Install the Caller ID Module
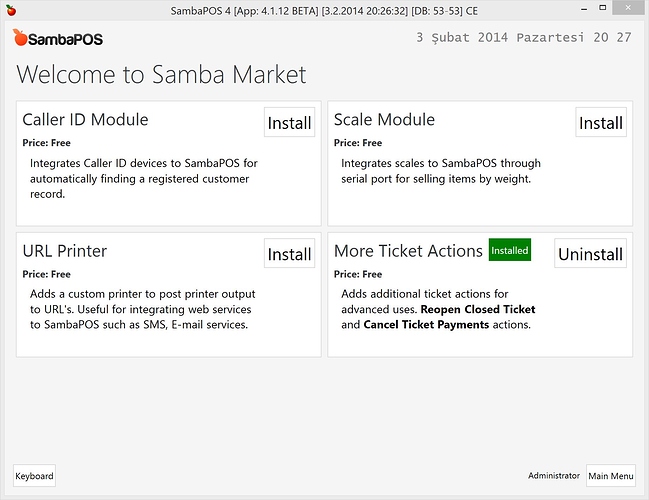Screen dimensions: 649x500 coord(290,123)
